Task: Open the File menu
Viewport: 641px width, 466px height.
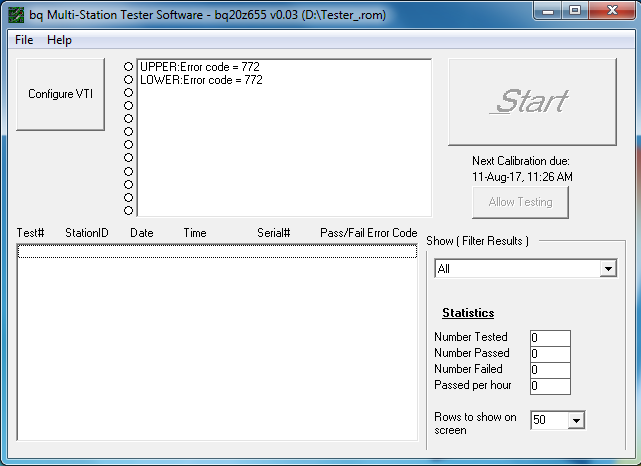Action: [x=24, y=40]
